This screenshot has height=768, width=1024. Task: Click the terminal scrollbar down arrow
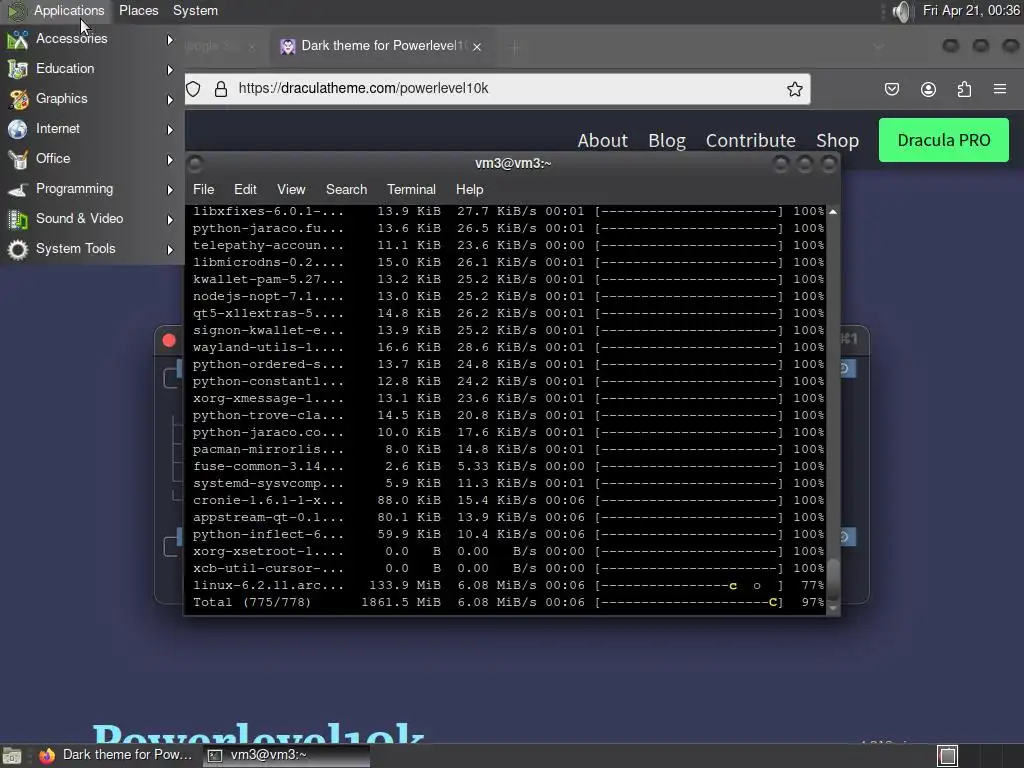click(x=833, y=608)
